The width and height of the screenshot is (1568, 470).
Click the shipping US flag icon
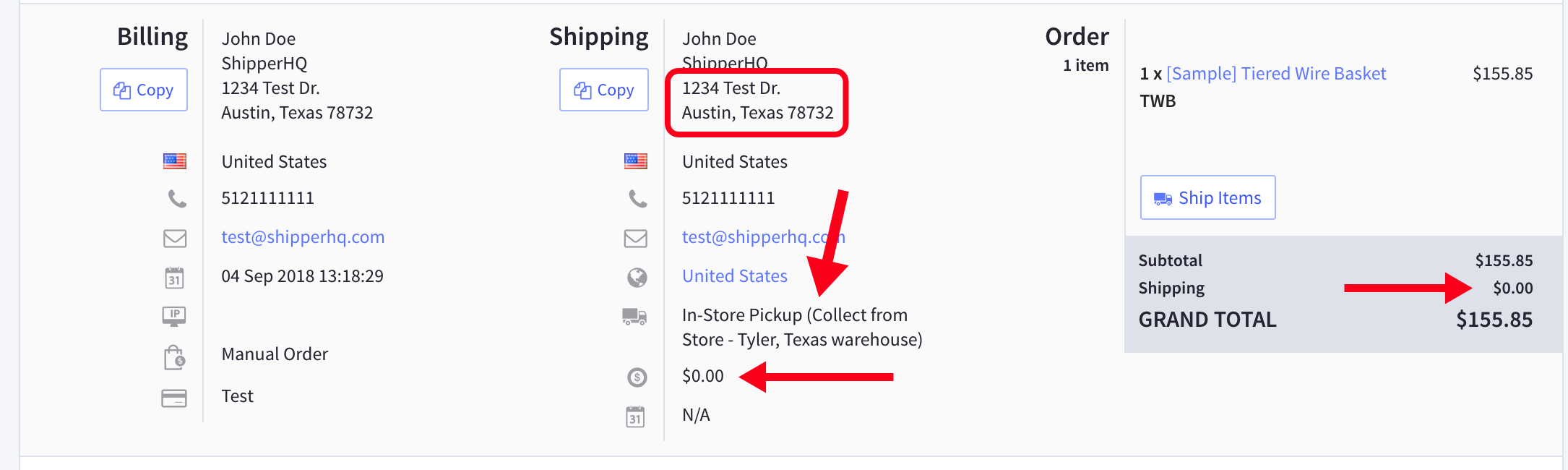pyautogui.click(x=636, y=161)
